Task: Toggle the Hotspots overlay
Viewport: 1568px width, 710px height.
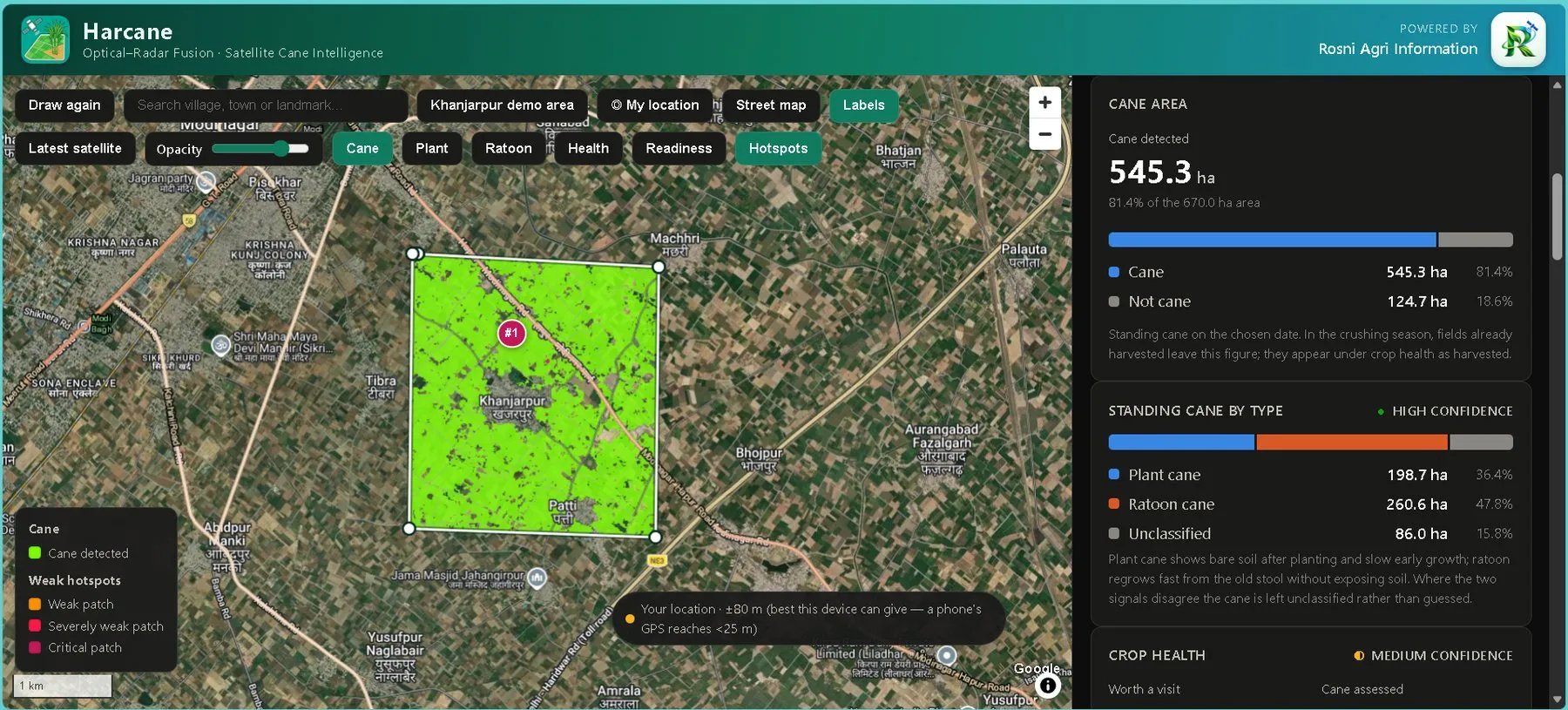Action: click(778, 149)
